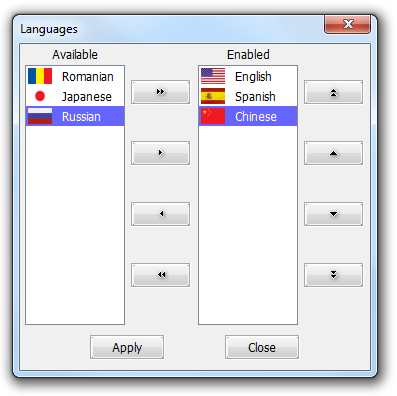Click the single left arrow button

[160, 214]
